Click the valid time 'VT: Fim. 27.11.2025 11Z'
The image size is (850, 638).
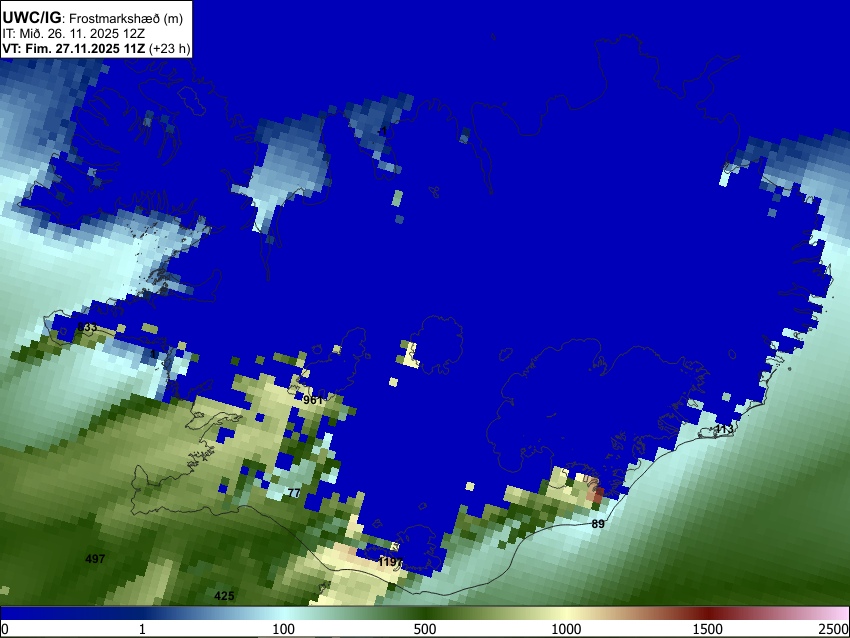tap(74, 49)
